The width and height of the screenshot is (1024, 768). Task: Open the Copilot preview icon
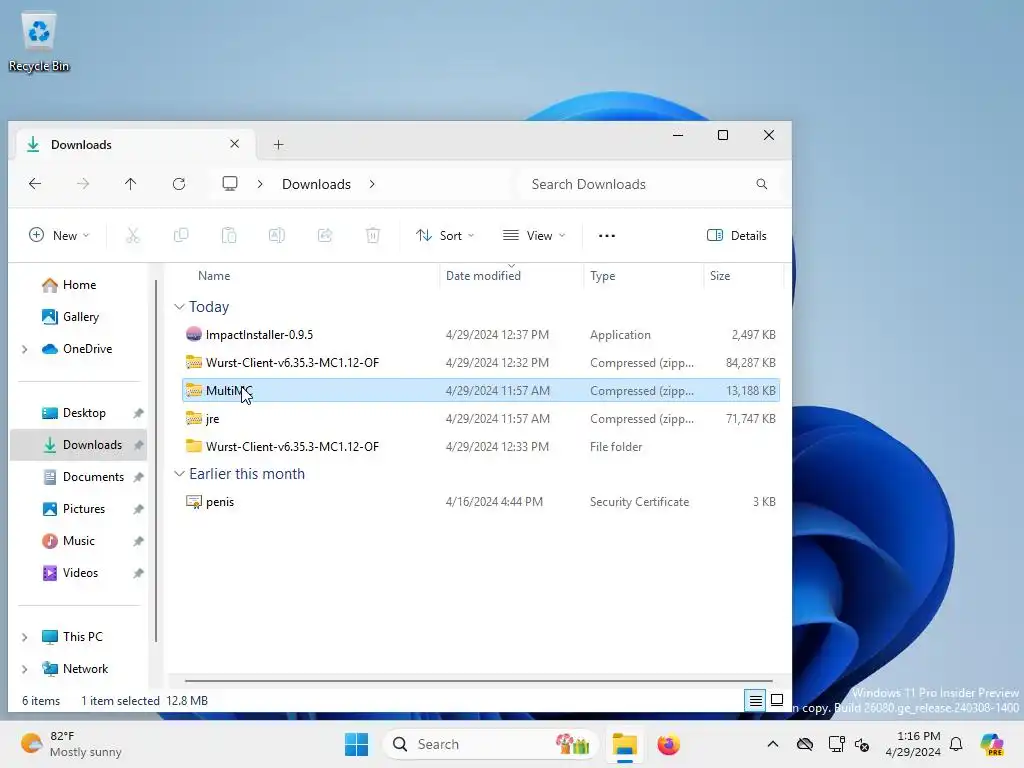pos(992,744)
